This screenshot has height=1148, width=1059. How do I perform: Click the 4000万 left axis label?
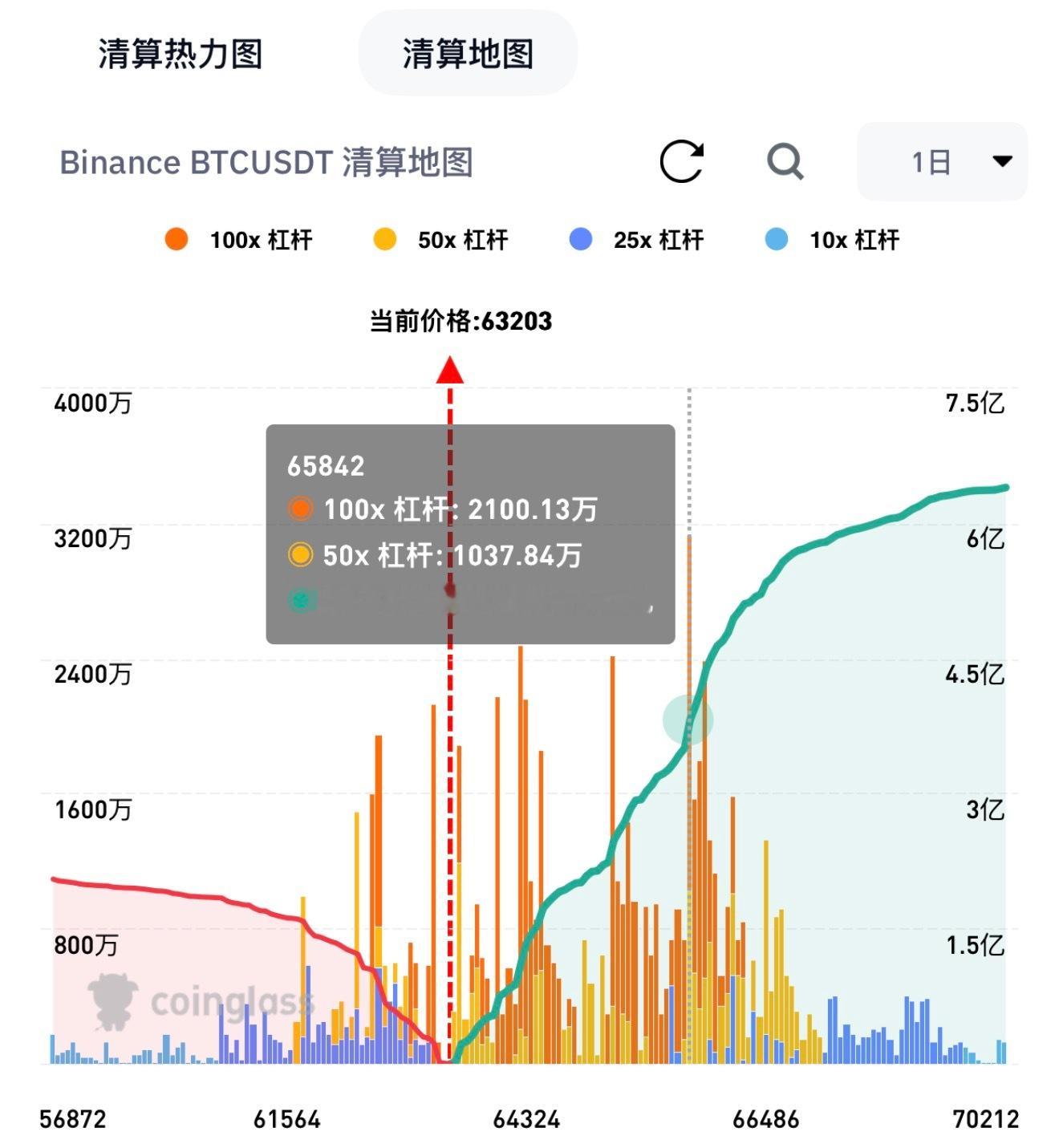point(92,403)
